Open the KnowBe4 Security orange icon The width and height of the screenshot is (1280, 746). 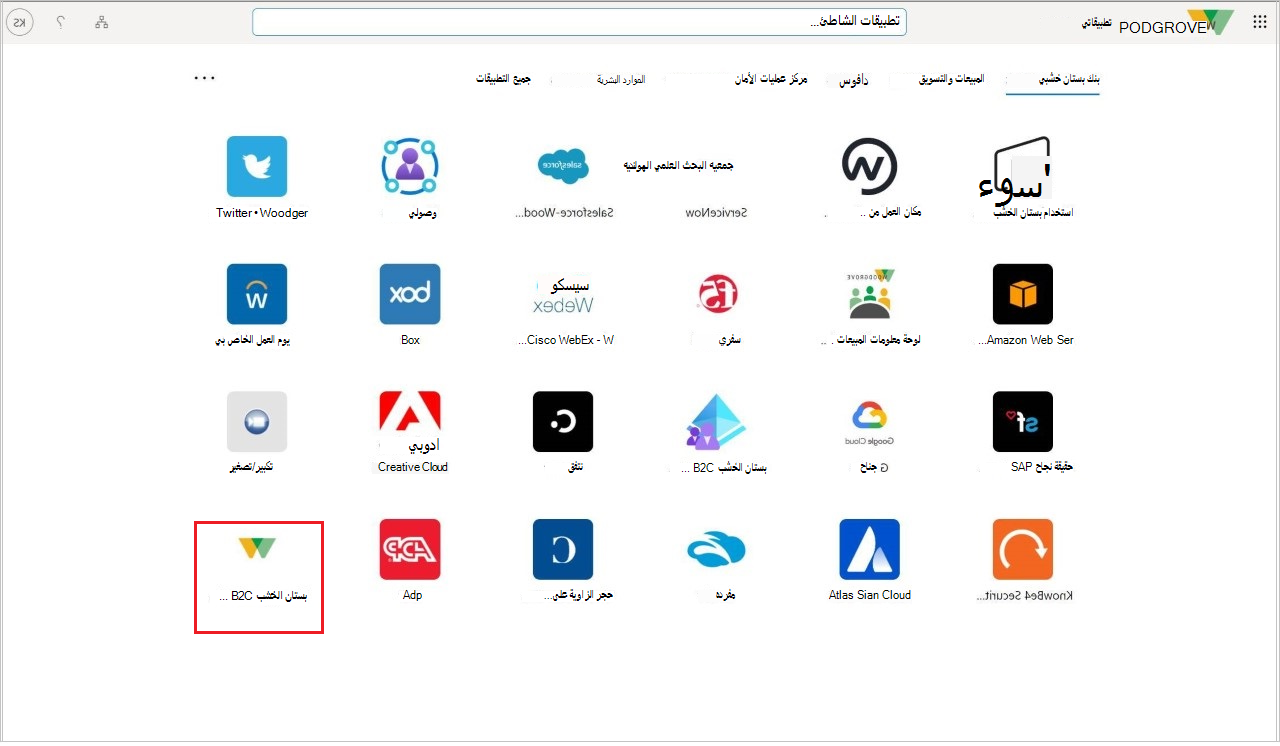click(x=1023, y=549)
